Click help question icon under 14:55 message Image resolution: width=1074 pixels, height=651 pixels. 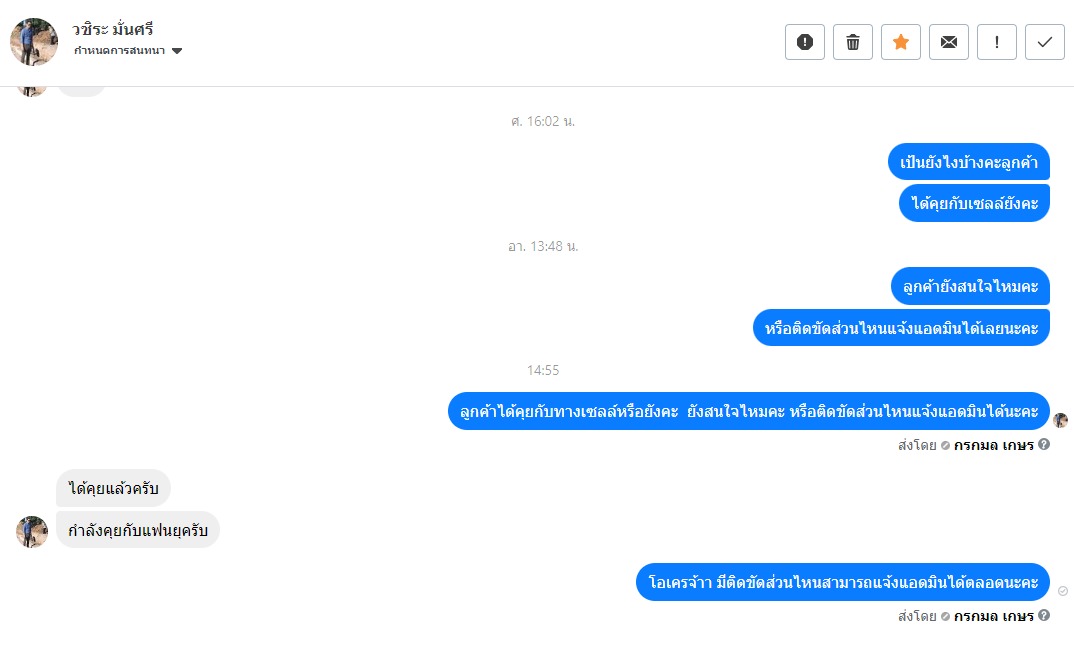[x=1044, y=445]
